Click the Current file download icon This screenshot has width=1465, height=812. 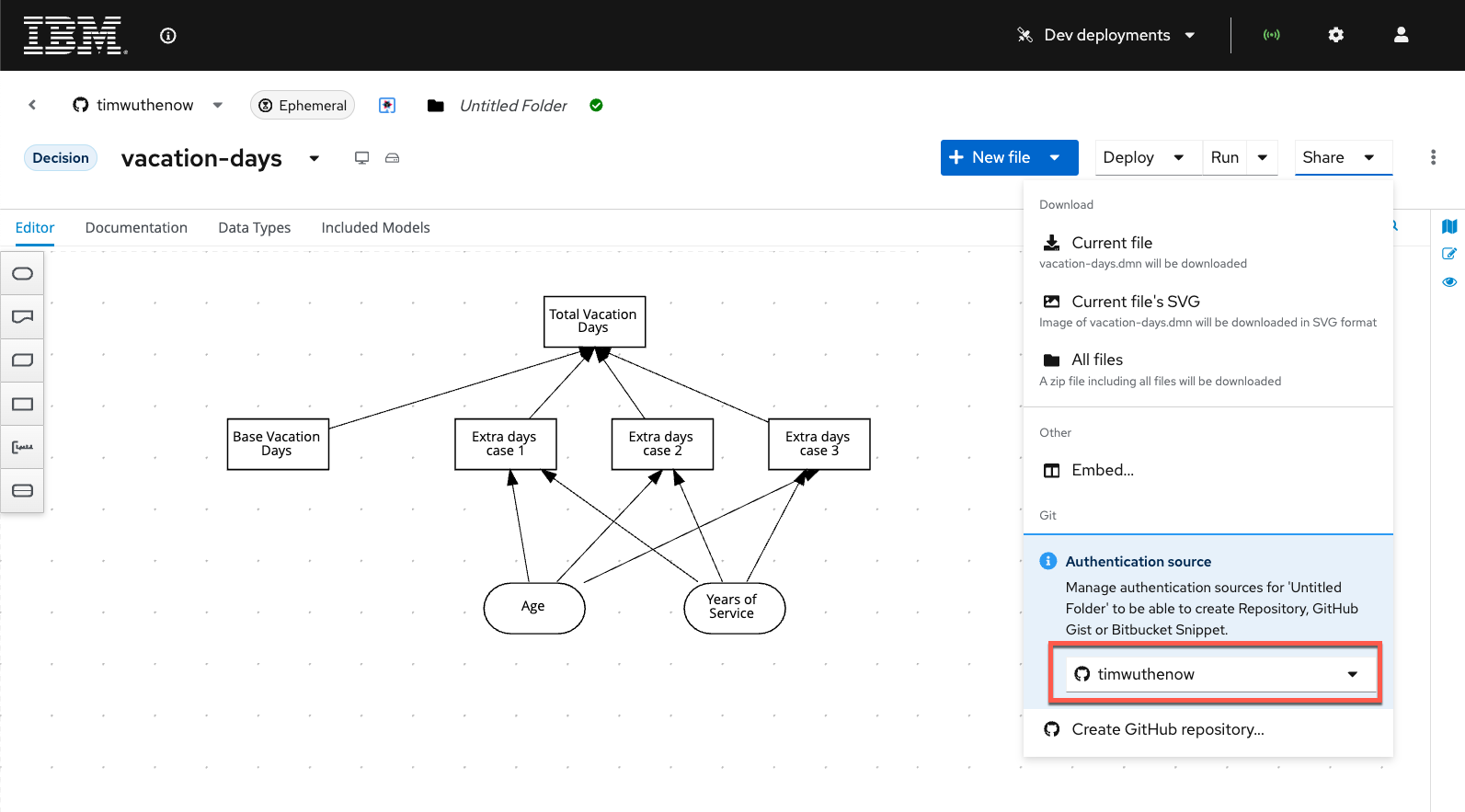tap(1051, 243)
